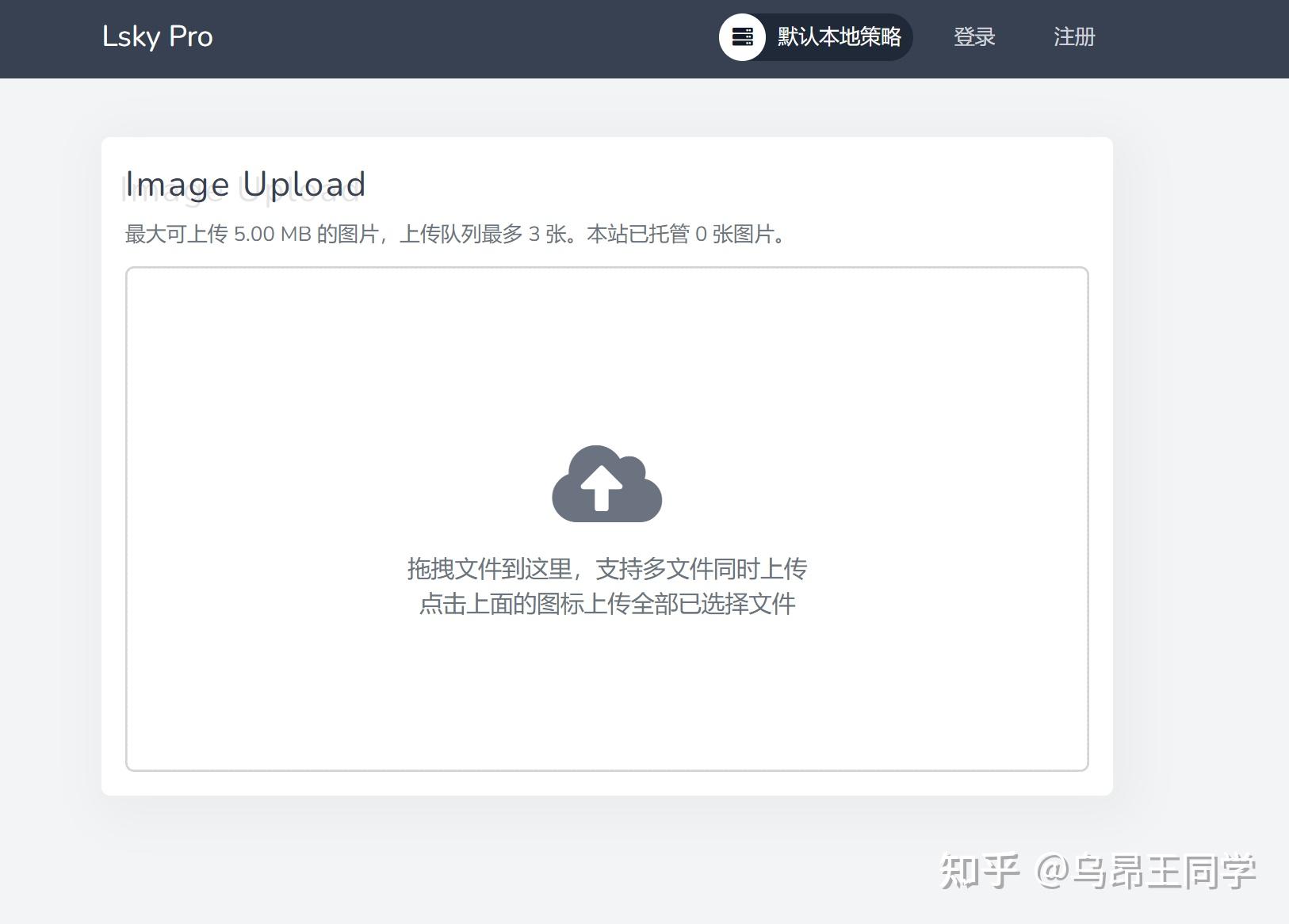Select the storage drive icon in the dark pill
1289x924 pixels.
tap(742, 36)
